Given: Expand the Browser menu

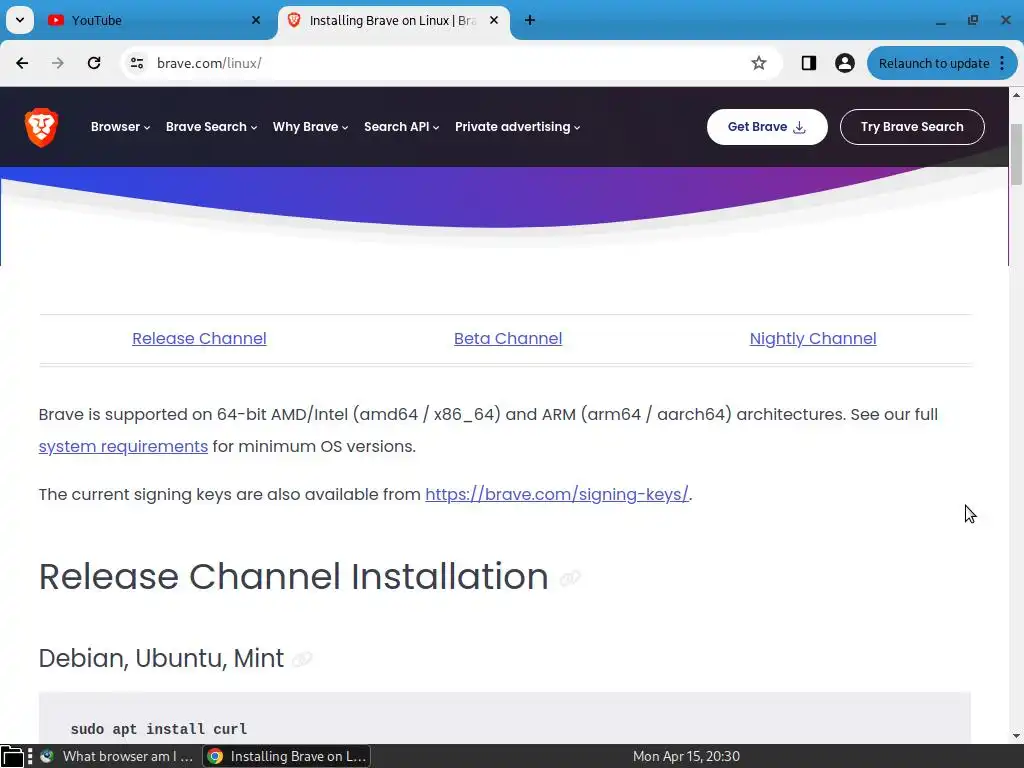Looking at the screenshot, I should click(120, 127).
